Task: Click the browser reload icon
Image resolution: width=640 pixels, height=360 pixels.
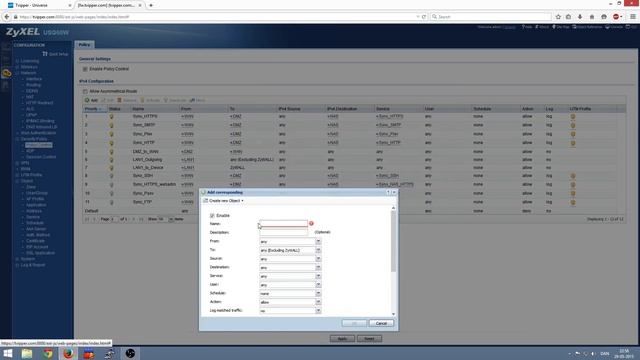Action: point(424,17)
